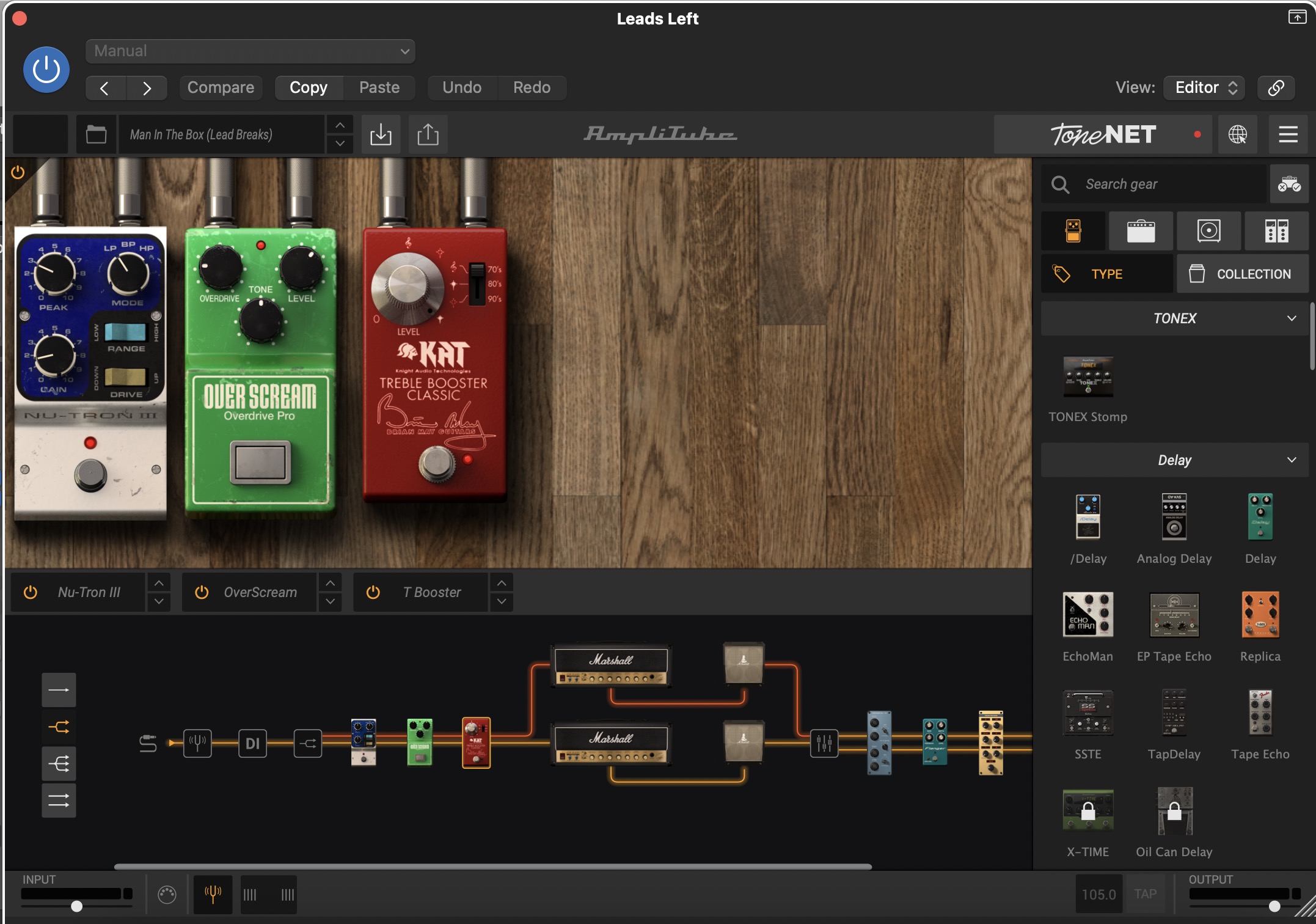This screenshot has height=924, width=1316.
Task: Toggle the Nu-Tron III slot power
Action: 30,592
